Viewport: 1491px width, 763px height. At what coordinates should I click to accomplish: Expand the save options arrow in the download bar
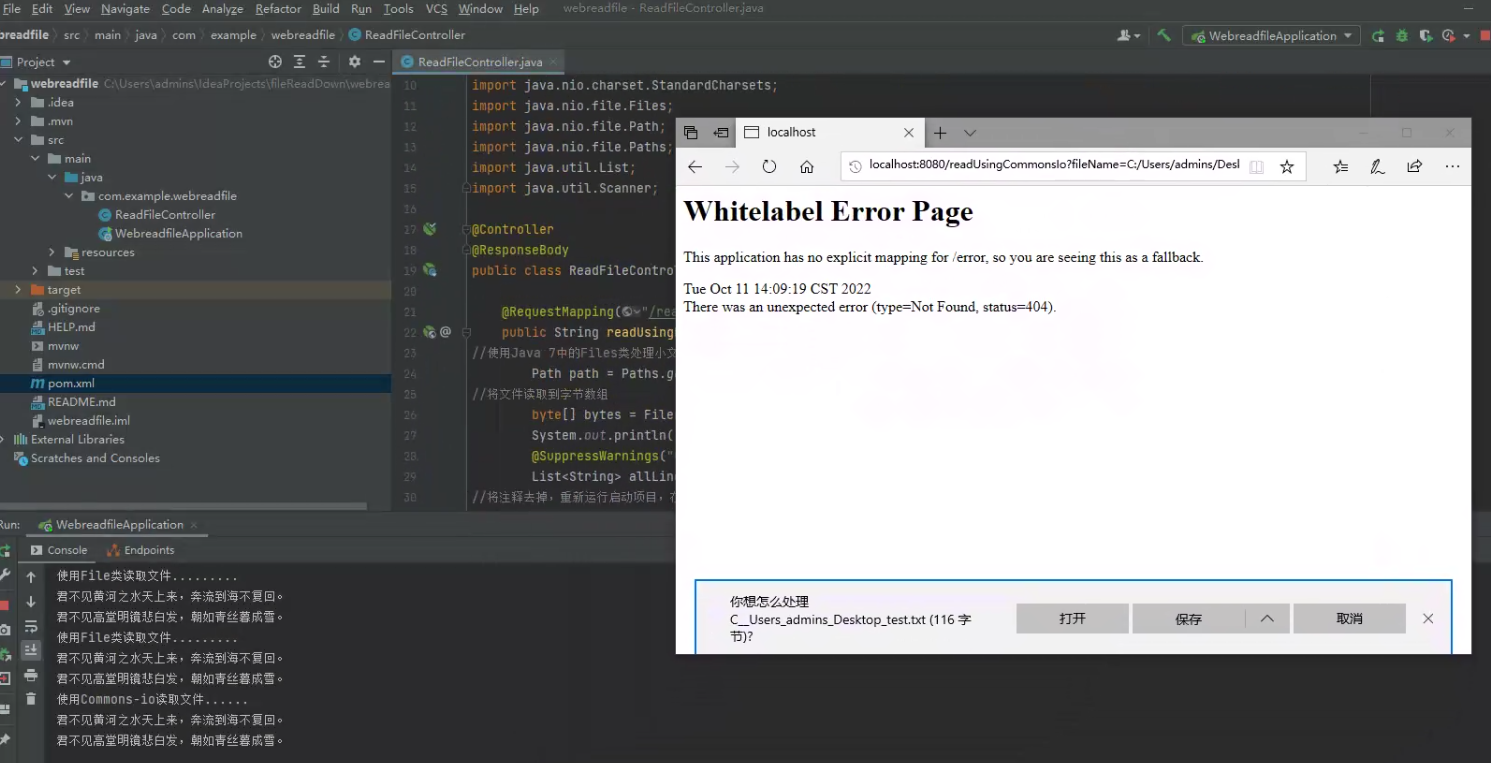(x=1267, y=619)
